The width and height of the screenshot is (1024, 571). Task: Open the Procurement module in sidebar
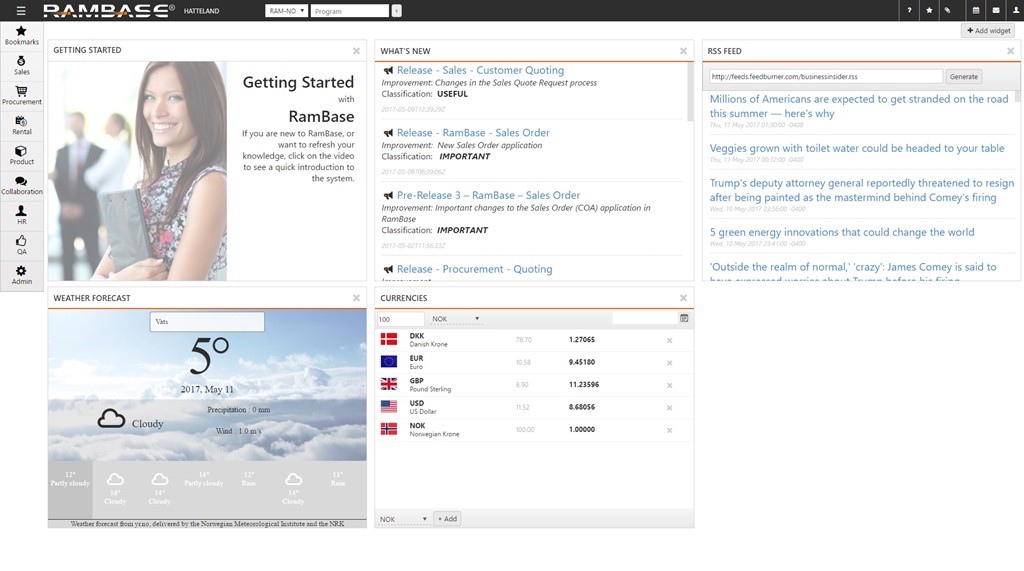[22, 95]
